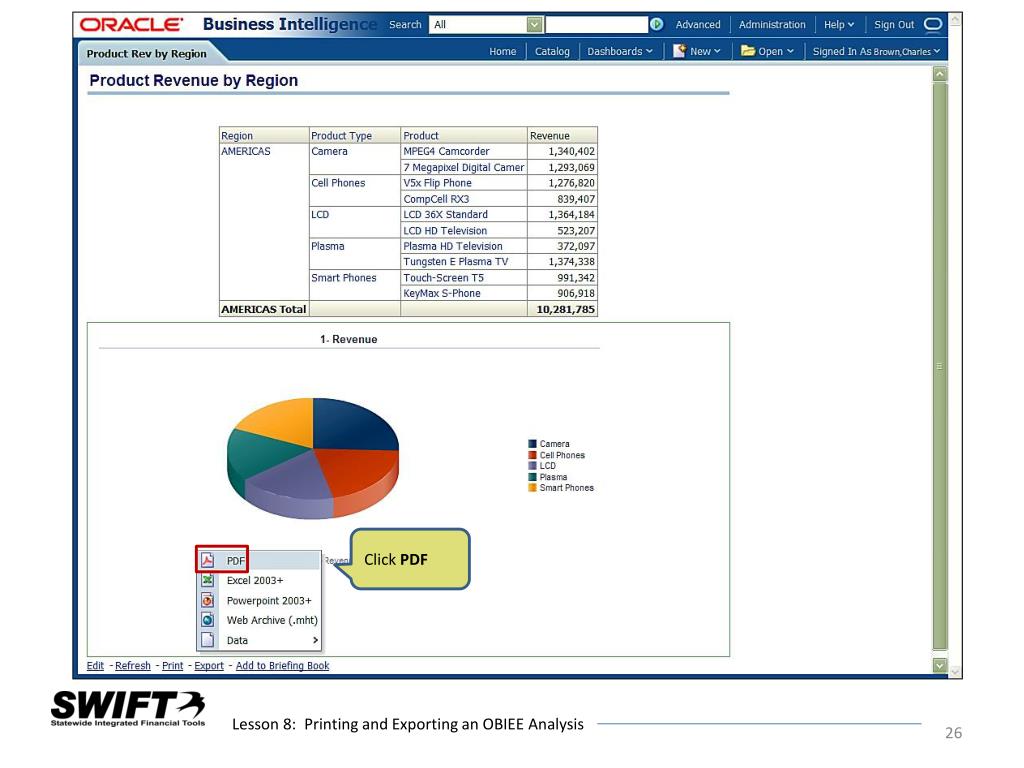Click the dashboard vertical scrollbar thumb
1024x768 pixels.
click(940, 366)
